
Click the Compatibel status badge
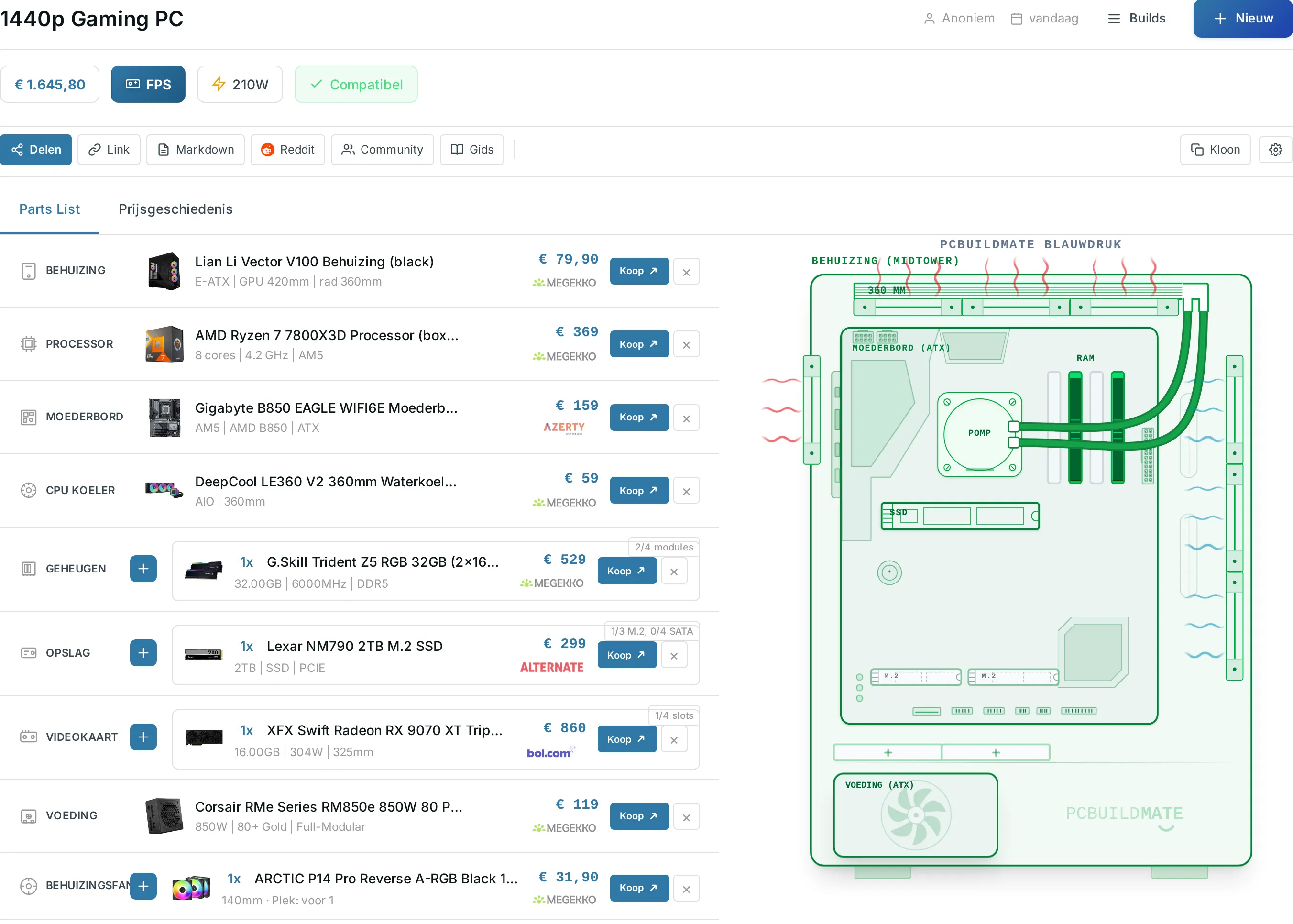pos(356,84)
